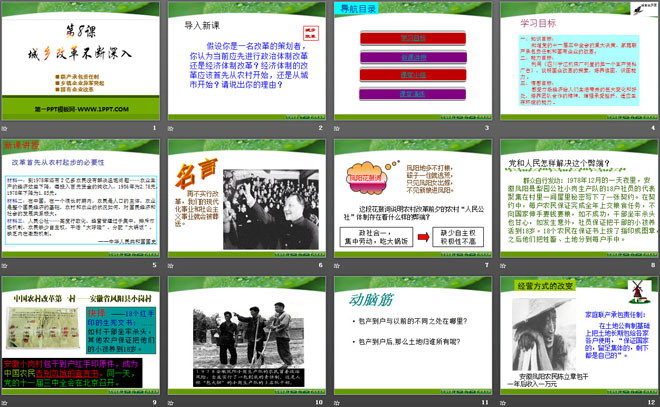This screenshot has height=407, width=660.
Task: Select slide 2 titled 导入新课
Action: (247, 61)
